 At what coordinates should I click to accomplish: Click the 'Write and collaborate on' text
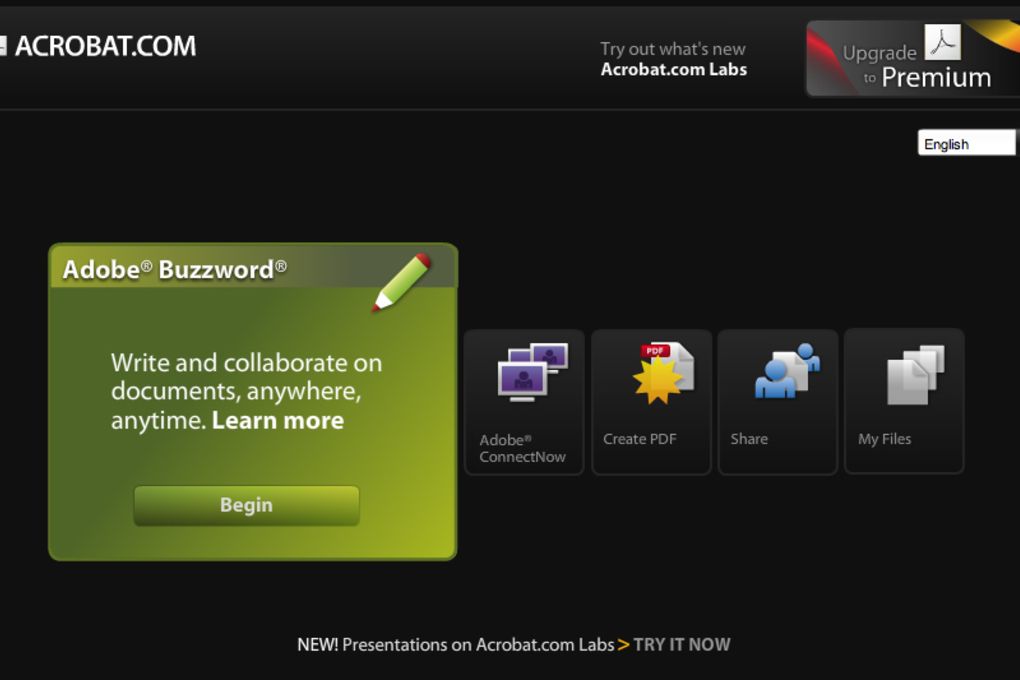[x=247, y=363]
